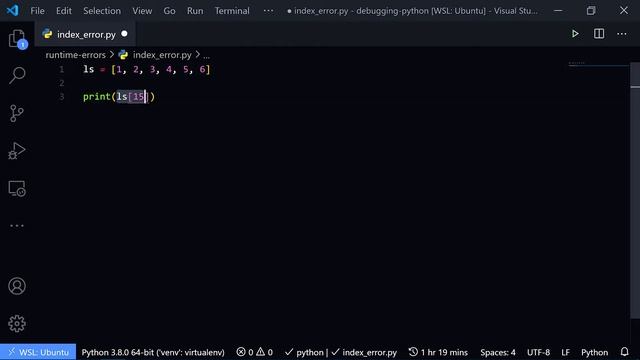Open the Edit menu

(64, 11)
